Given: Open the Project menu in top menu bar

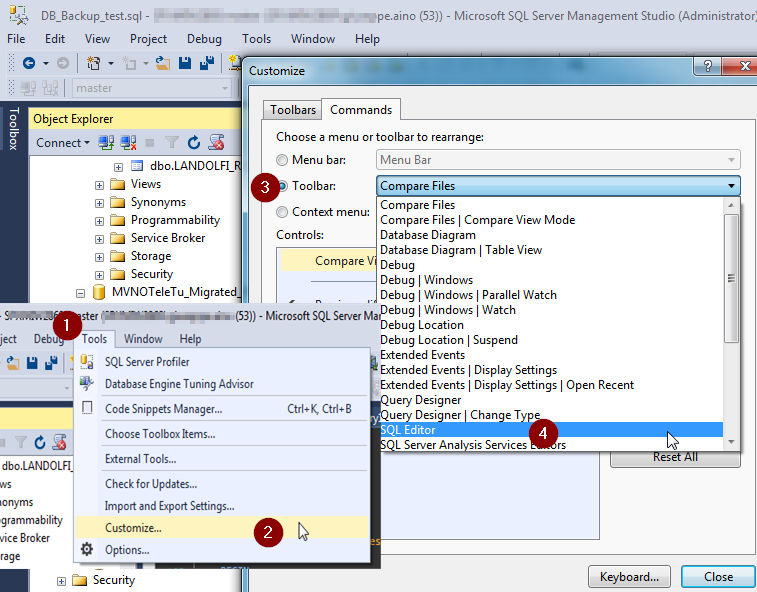Looking at the screenshot, I should point(148,39).
